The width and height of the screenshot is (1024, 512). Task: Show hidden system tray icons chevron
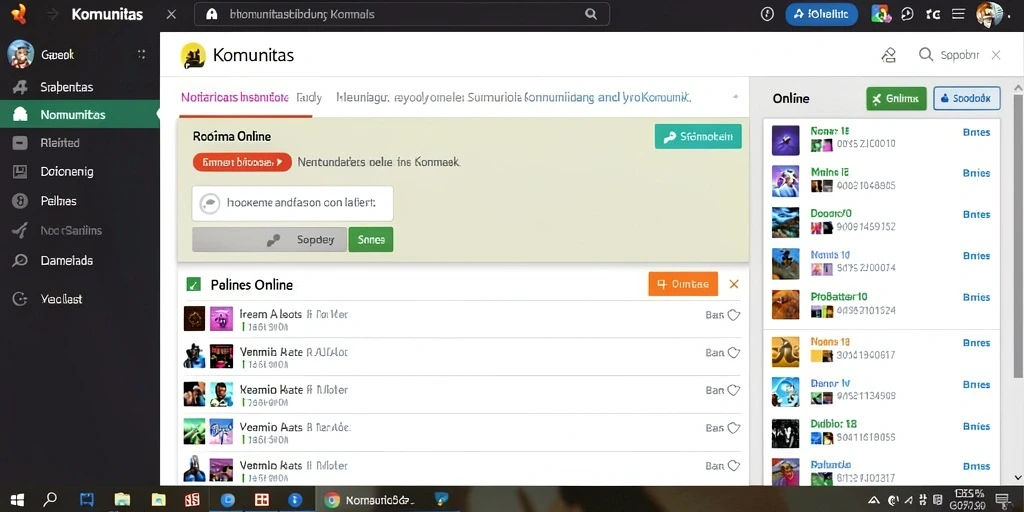pyautogui.click(x=874, y=501)
